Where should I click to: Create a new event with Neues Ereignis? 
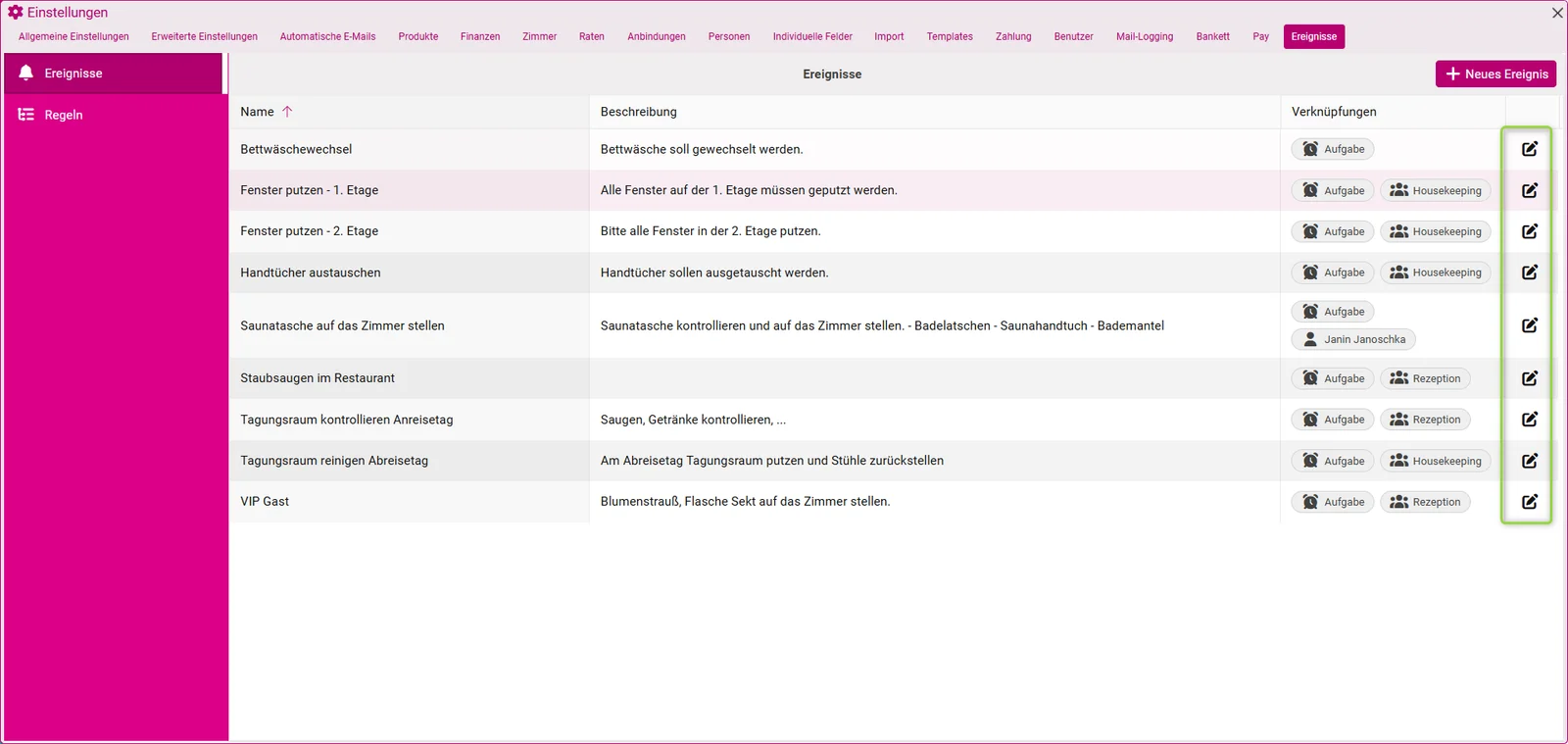pyautogui.click(x=1495, y=74)
